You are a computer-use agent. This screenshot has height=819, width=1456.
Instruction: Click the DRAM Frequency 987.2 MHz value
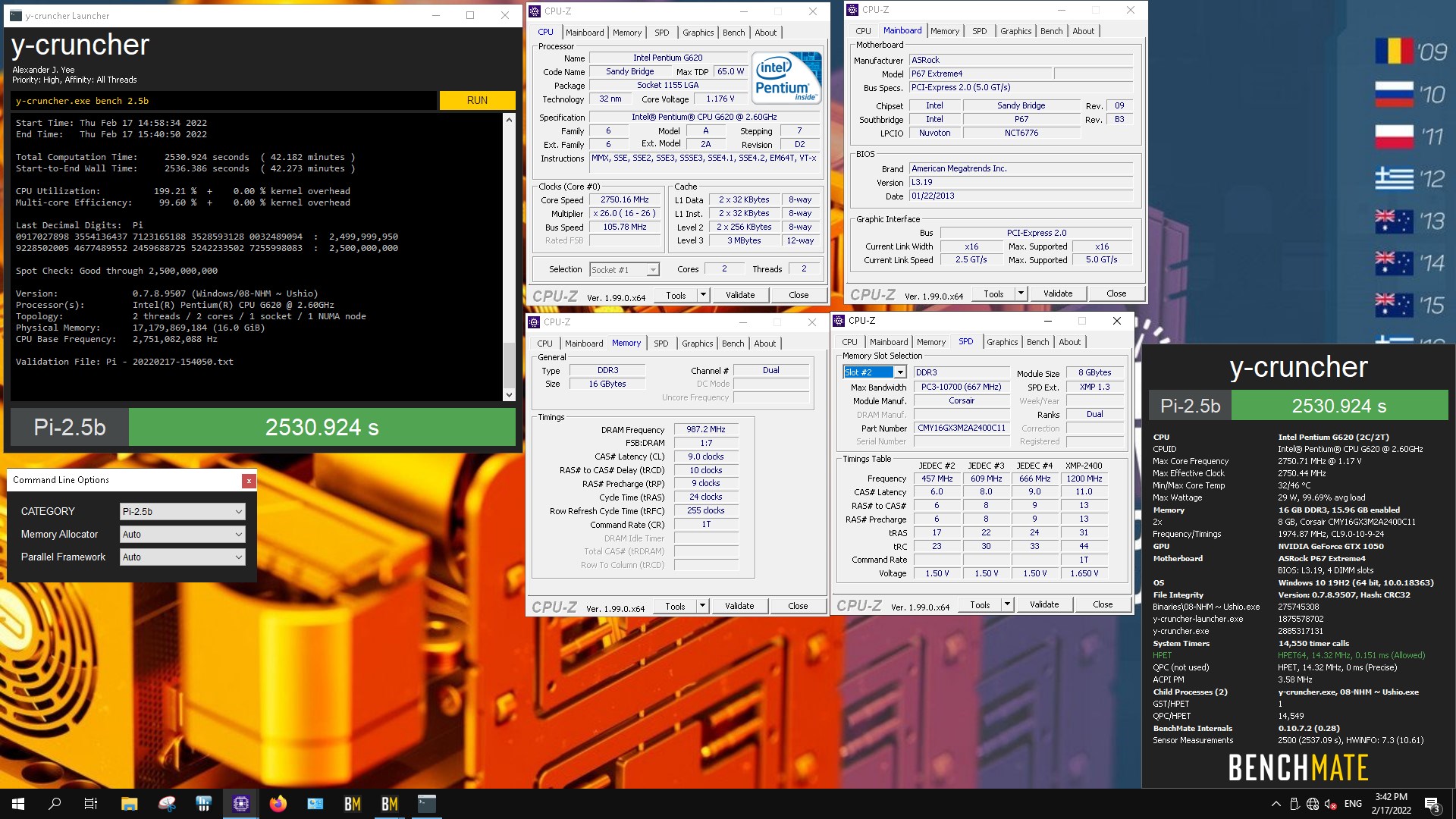pyautogui.click(x=706, y=429)
